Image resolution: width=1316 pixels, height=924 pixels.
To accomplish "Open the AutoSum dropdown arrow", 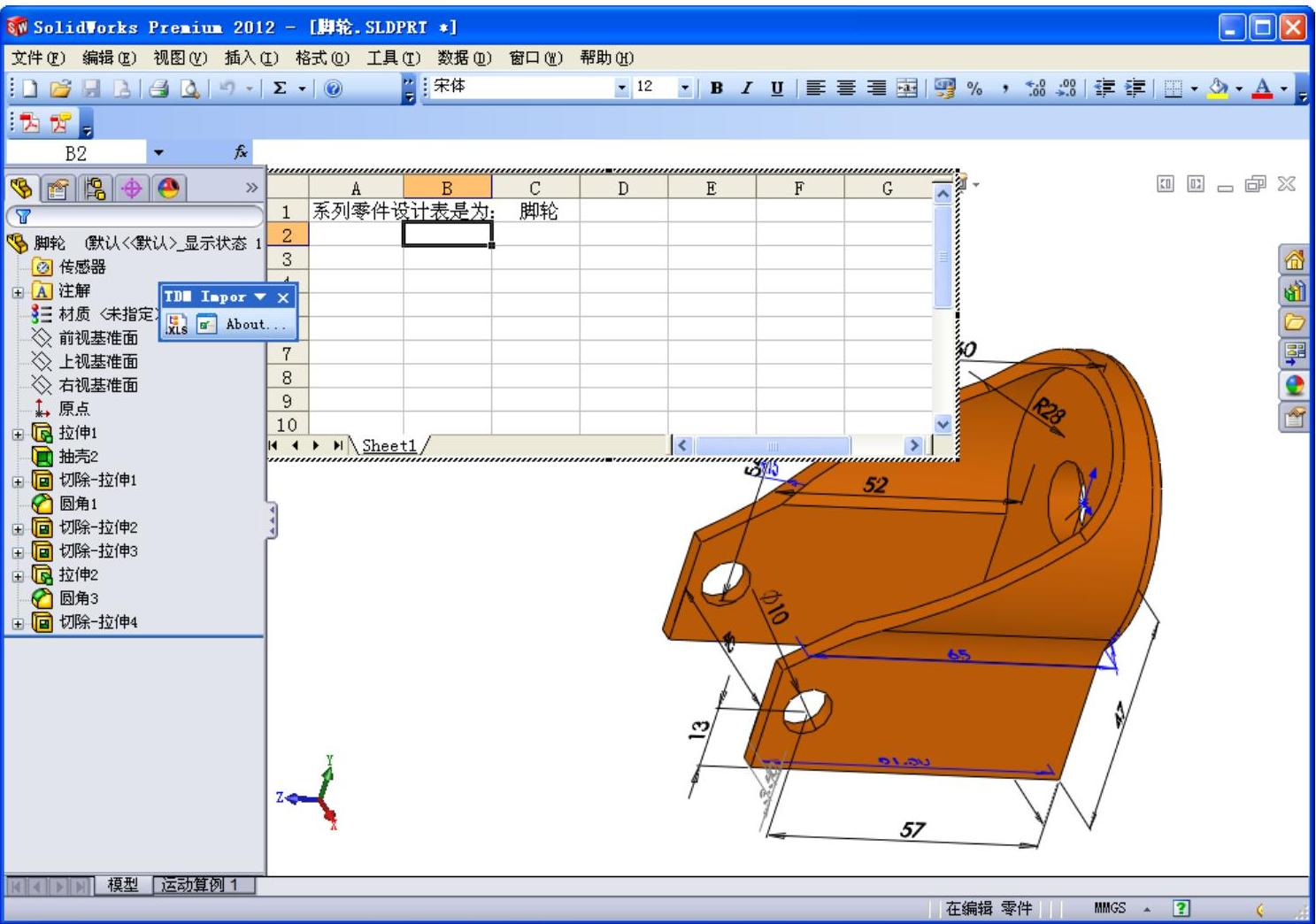I will [x=302, y=89].
